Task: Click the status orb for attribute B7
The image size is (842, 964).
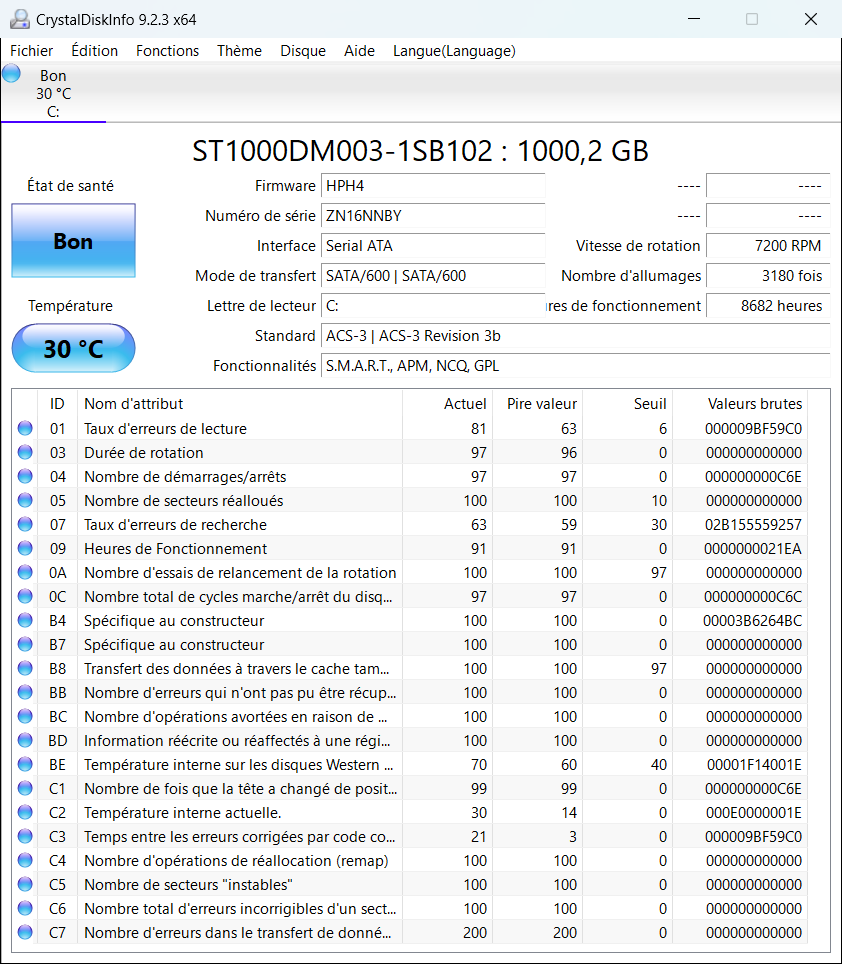Action: [25, 644]
